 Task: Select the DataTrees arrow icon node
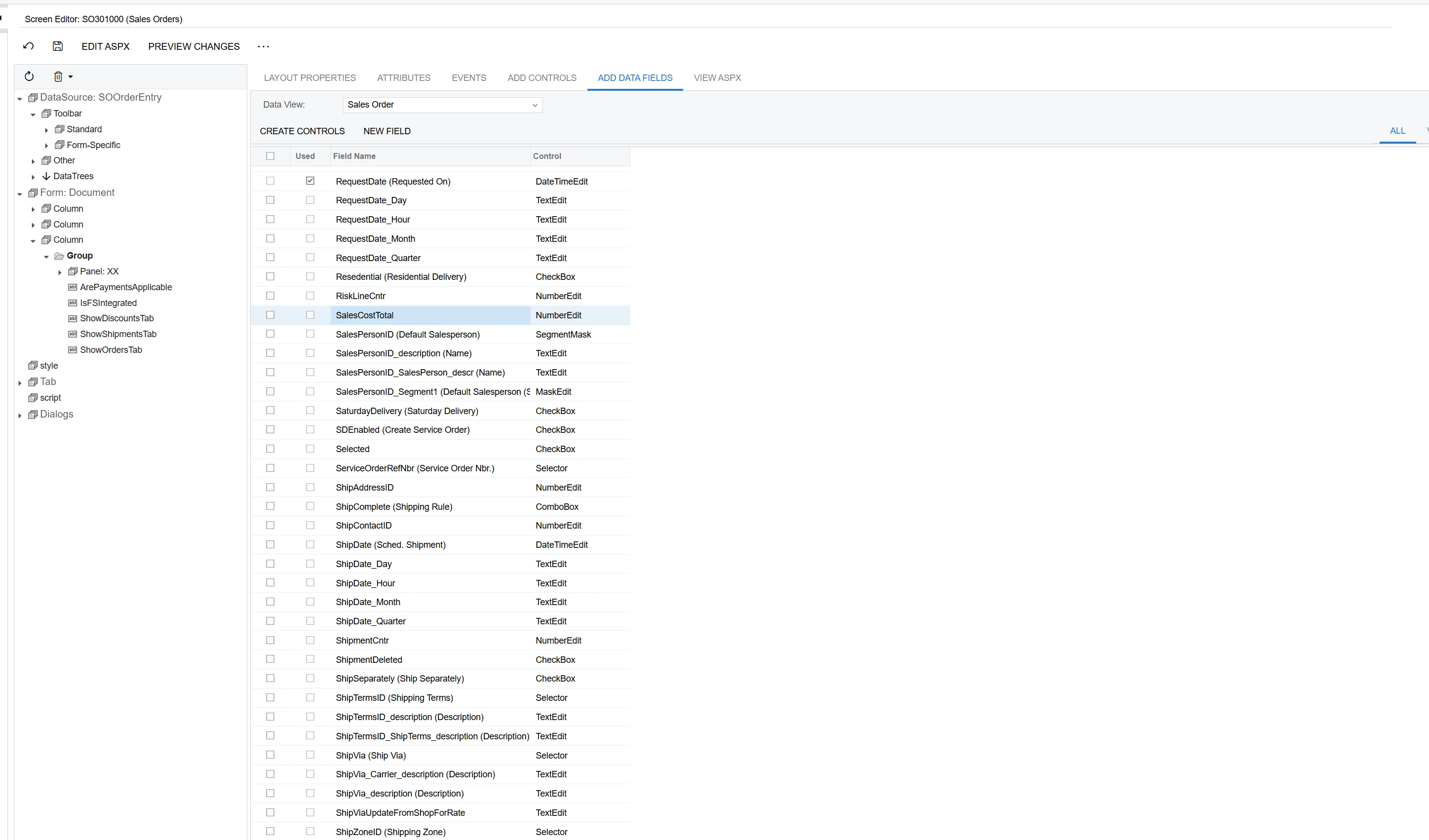(46, 176)
